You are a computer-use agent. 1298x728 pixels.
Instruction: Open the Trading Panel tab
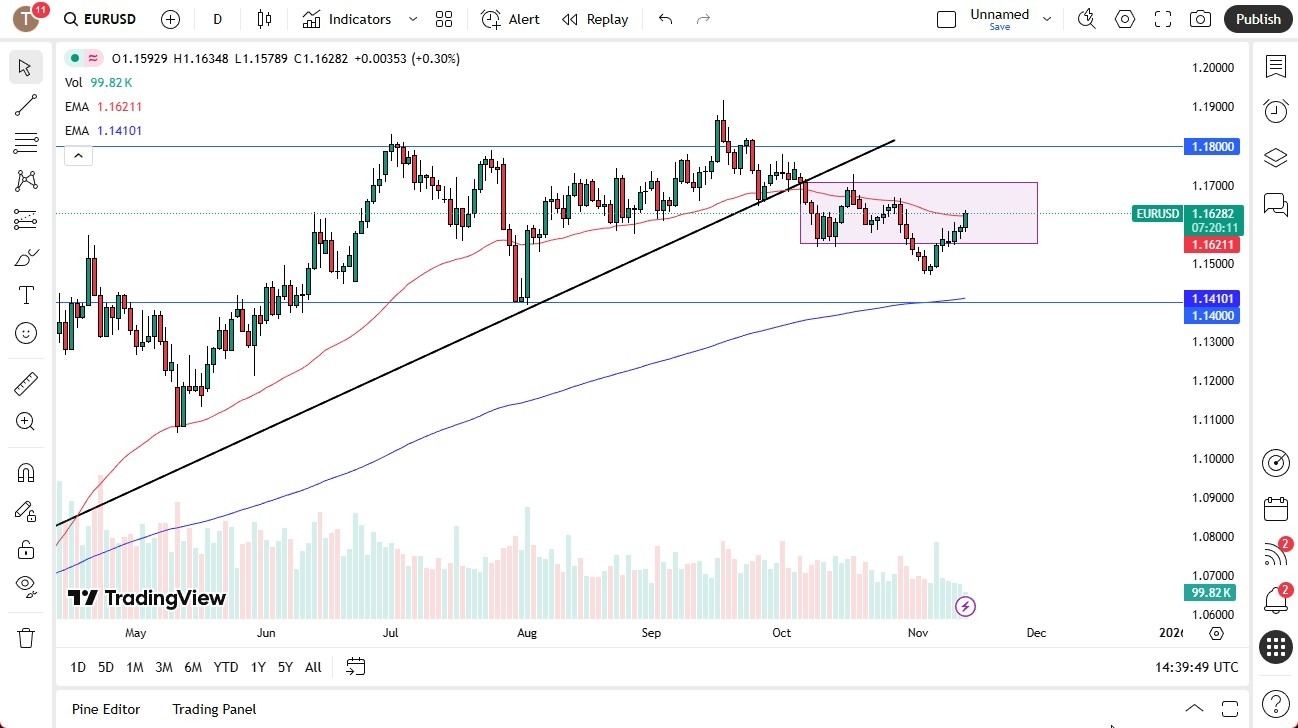[213, 709]
